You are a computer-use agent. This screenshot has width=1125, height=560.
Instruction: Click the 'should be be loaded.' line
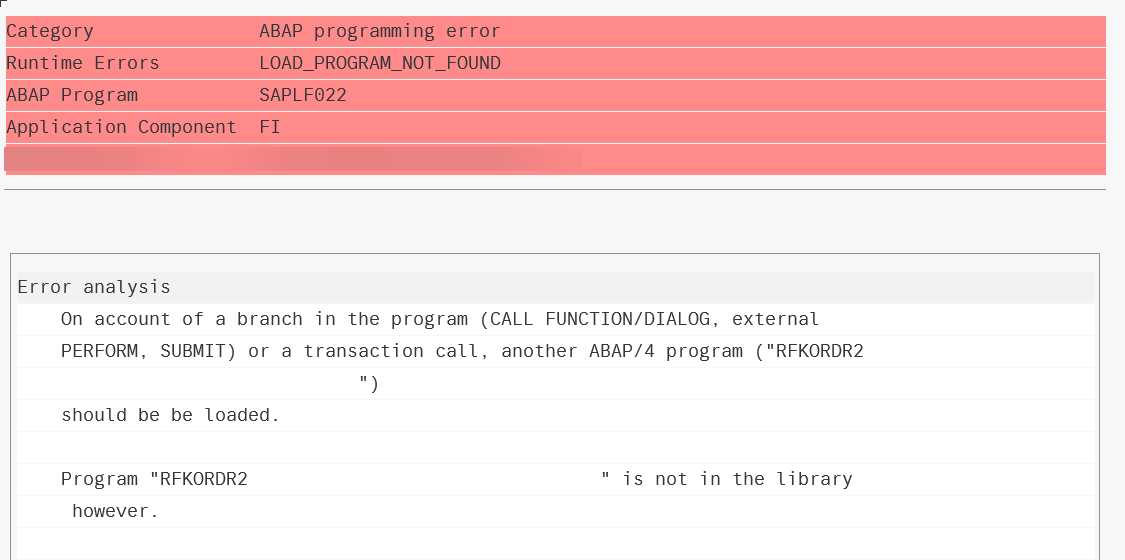170,415
